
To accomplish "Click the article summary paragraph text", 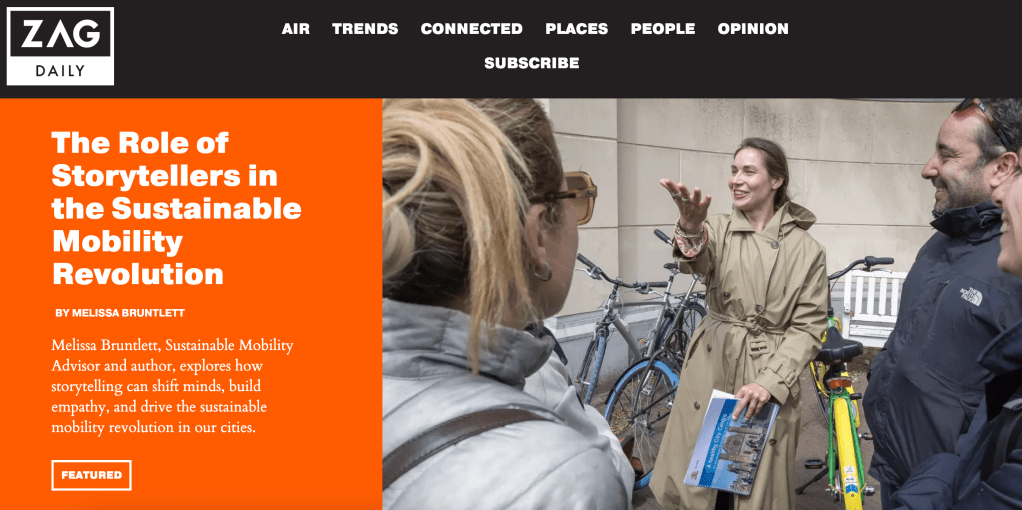I will (172, 386).
